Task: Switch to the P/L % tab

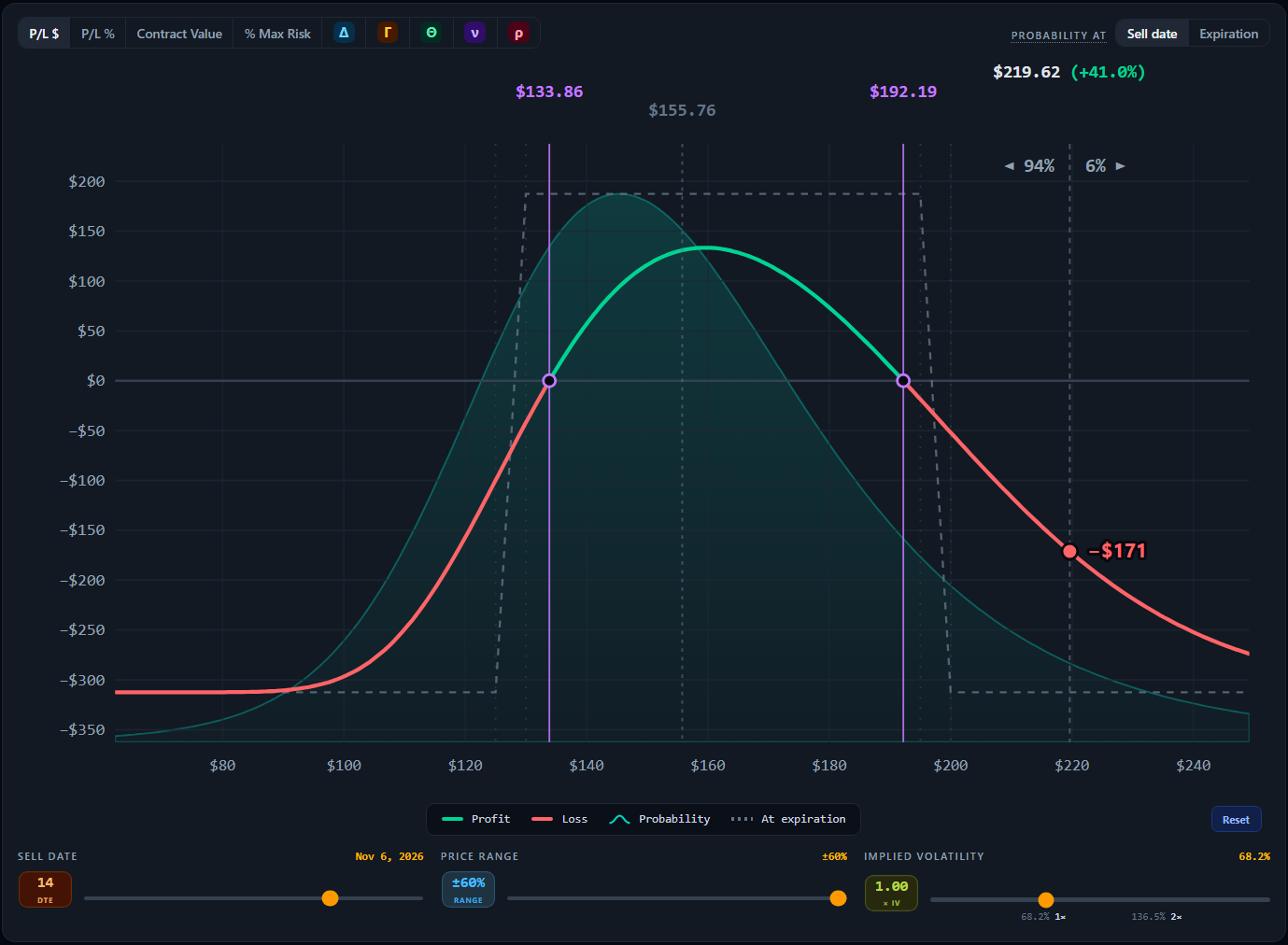Action: (98, 34)
